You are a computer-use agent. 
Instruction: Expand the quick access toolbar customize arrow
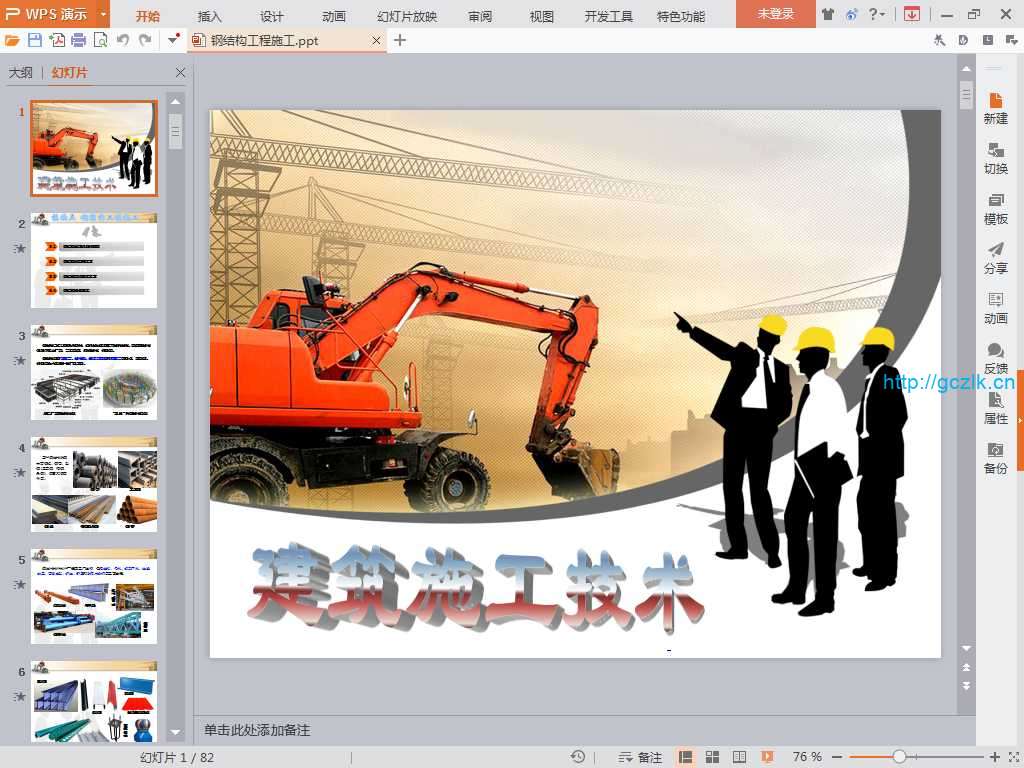tap(173, 40)
